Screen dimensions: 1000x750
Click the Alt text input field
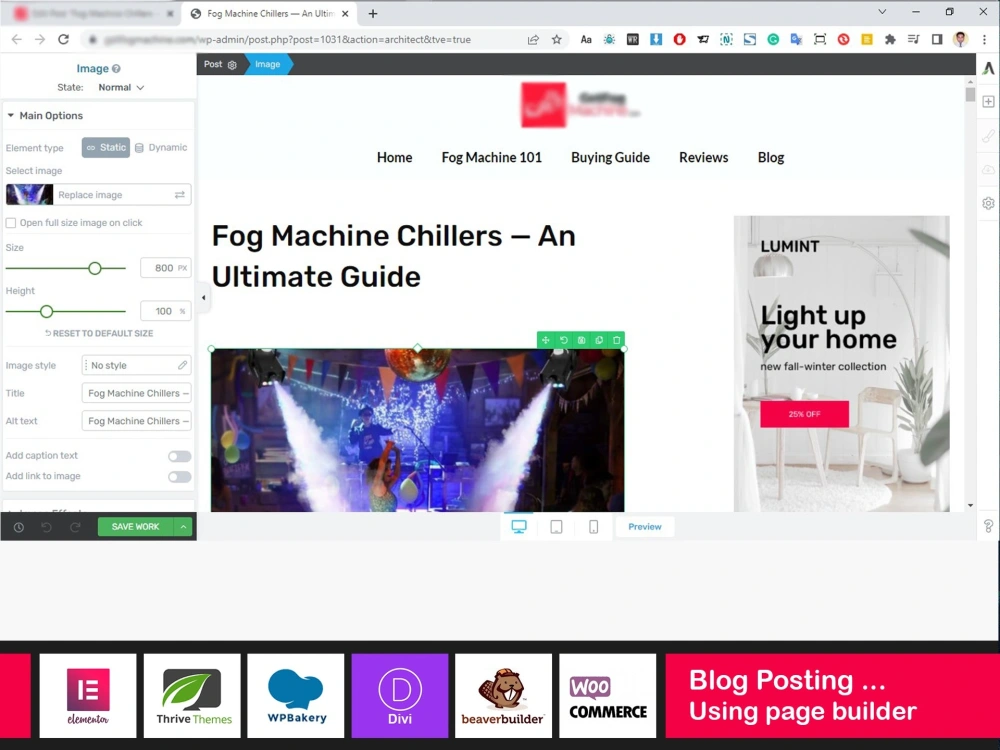[136, 421]
